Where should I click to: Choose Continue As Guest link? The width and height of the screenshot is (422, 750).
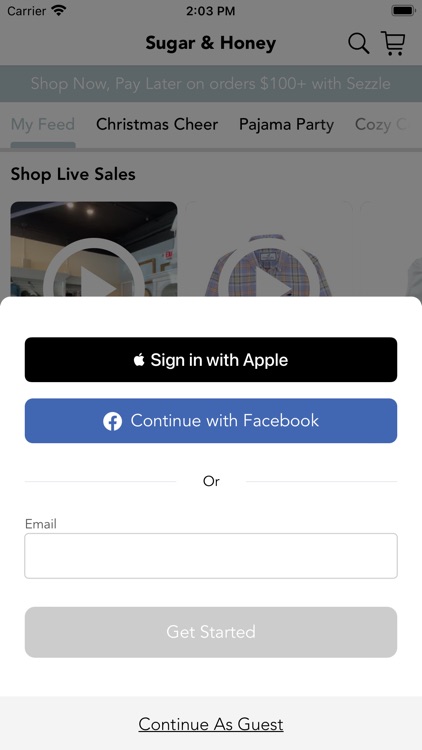tap(211, 724)
